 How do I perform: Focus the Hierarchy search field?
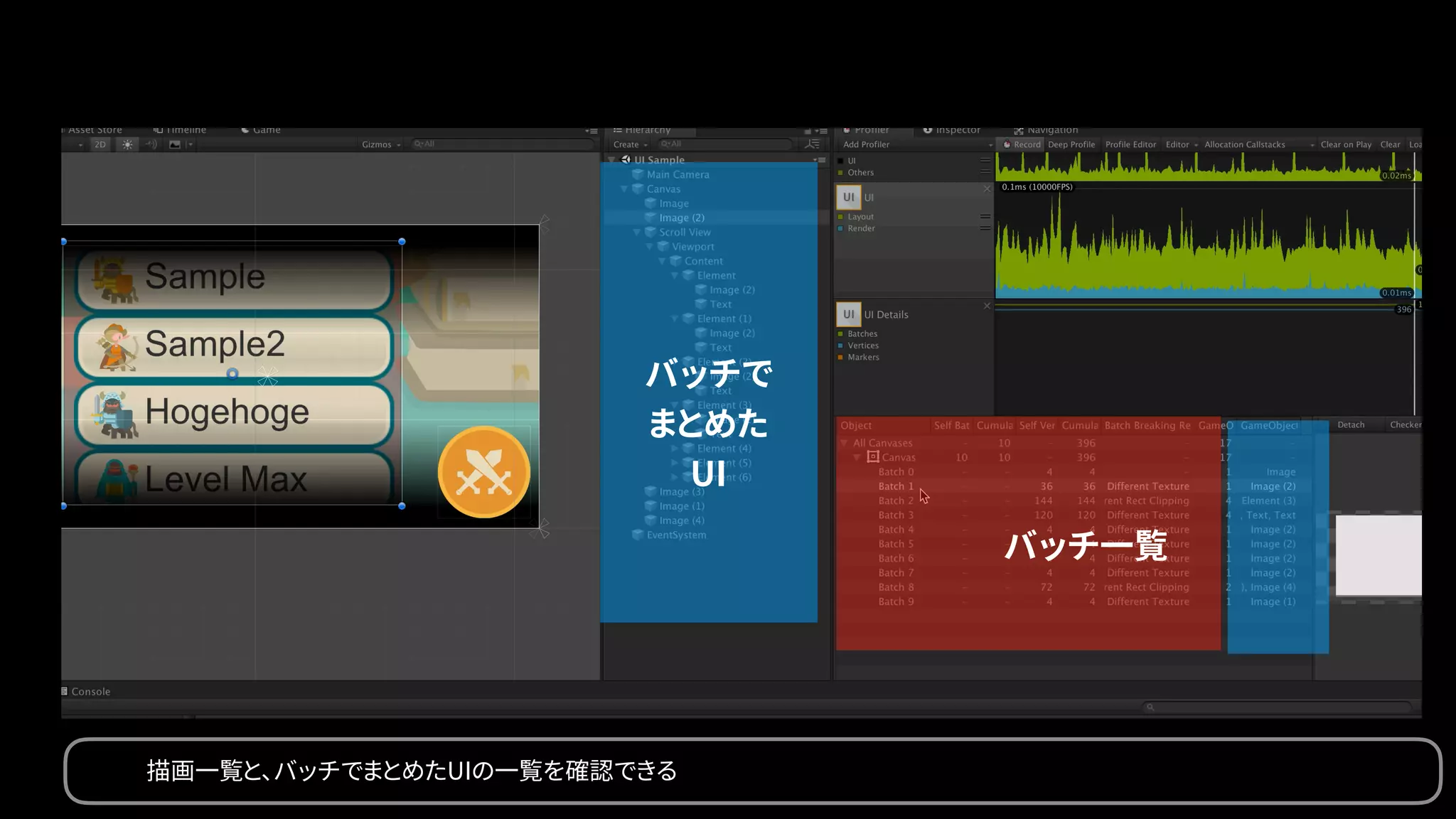pos(724,144)
